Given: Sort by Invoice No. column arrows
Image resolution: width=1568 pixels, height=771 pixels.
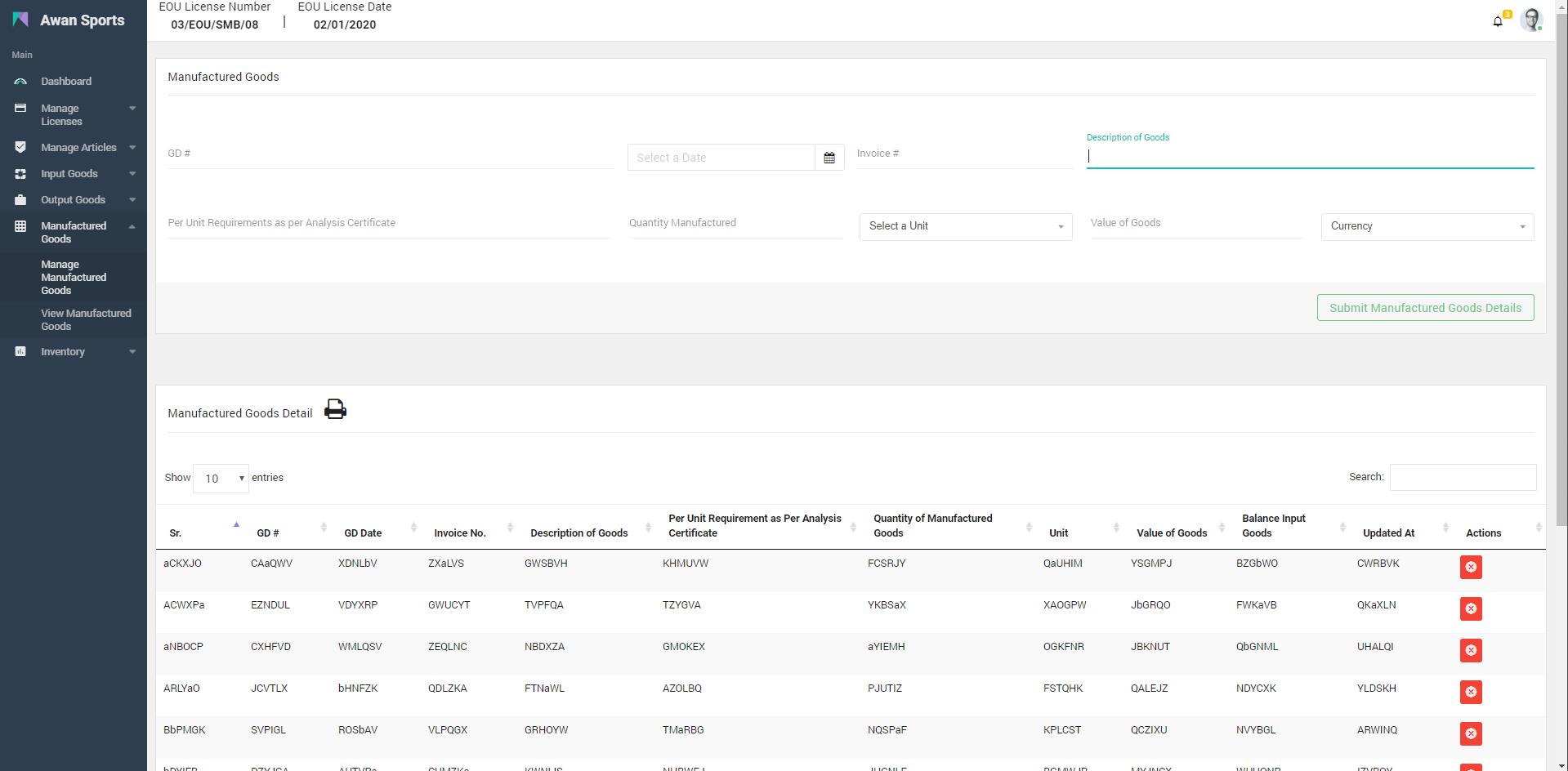Looking at the screenshot, I should (x=510, y=527).
